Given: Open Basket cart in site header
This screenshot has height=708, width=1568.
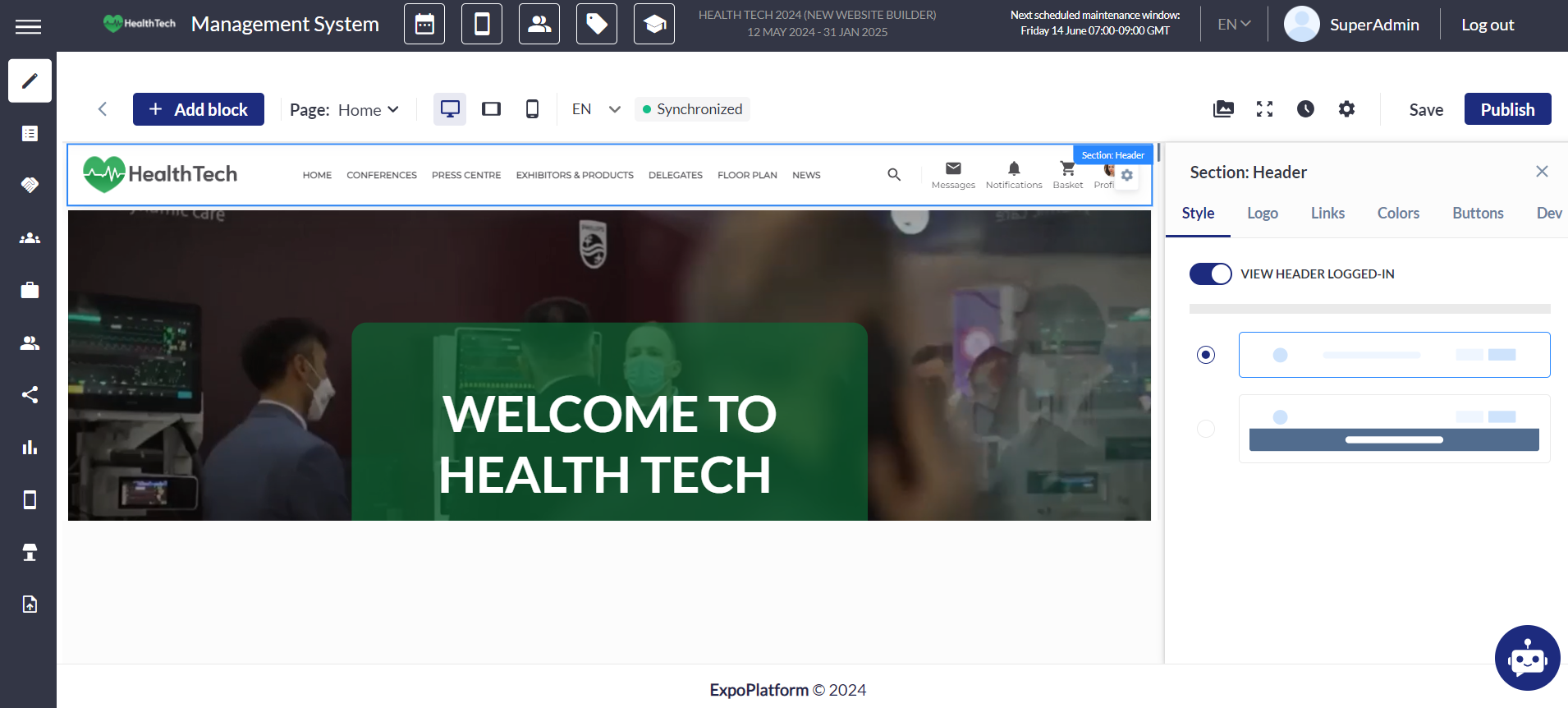Looking at the screenshot, I should pos(1067,175).
